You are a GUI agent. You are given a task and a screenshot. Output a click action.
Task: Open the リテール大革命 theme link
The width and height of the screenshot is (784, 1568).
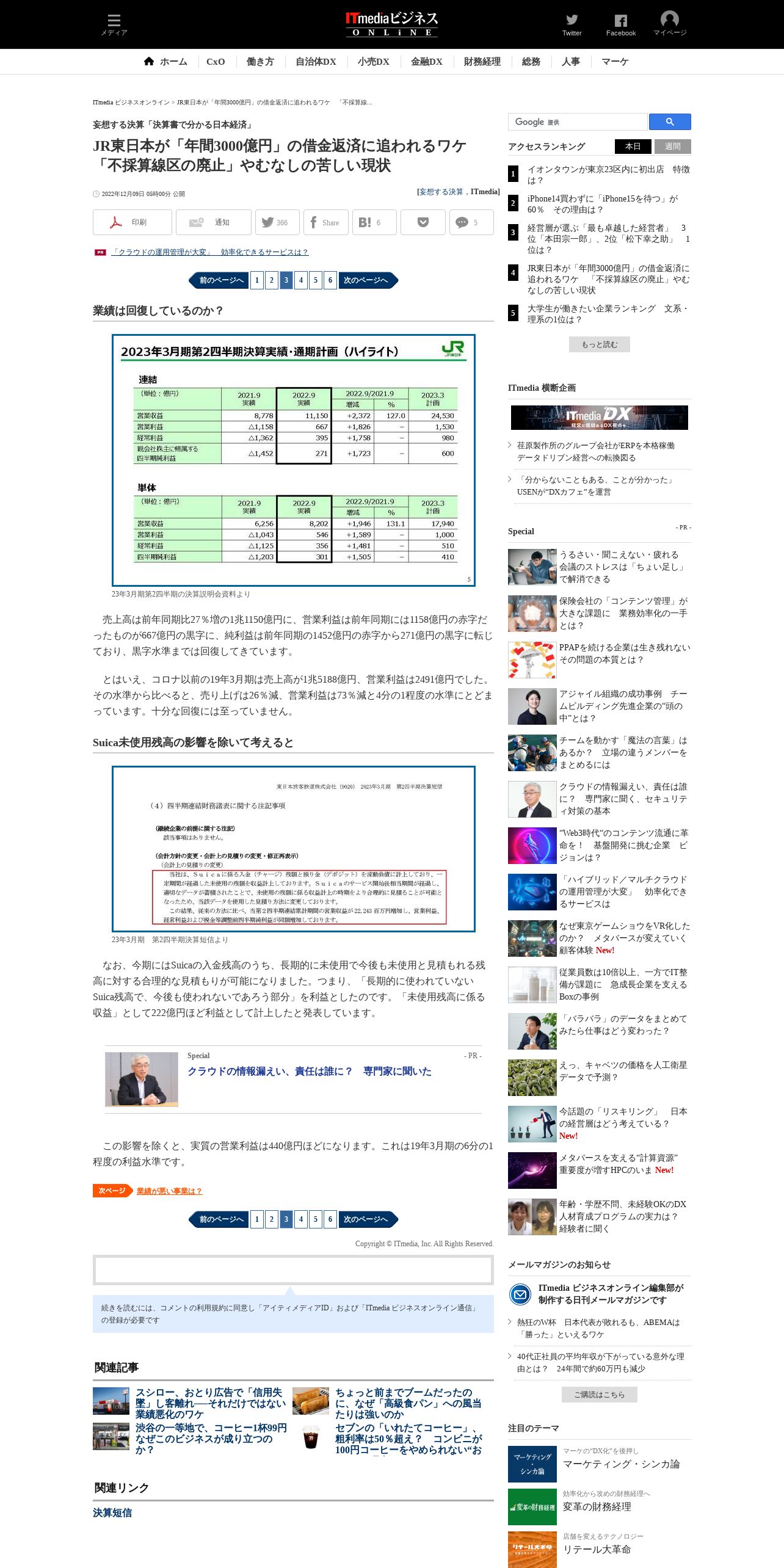pos(597,1550)
